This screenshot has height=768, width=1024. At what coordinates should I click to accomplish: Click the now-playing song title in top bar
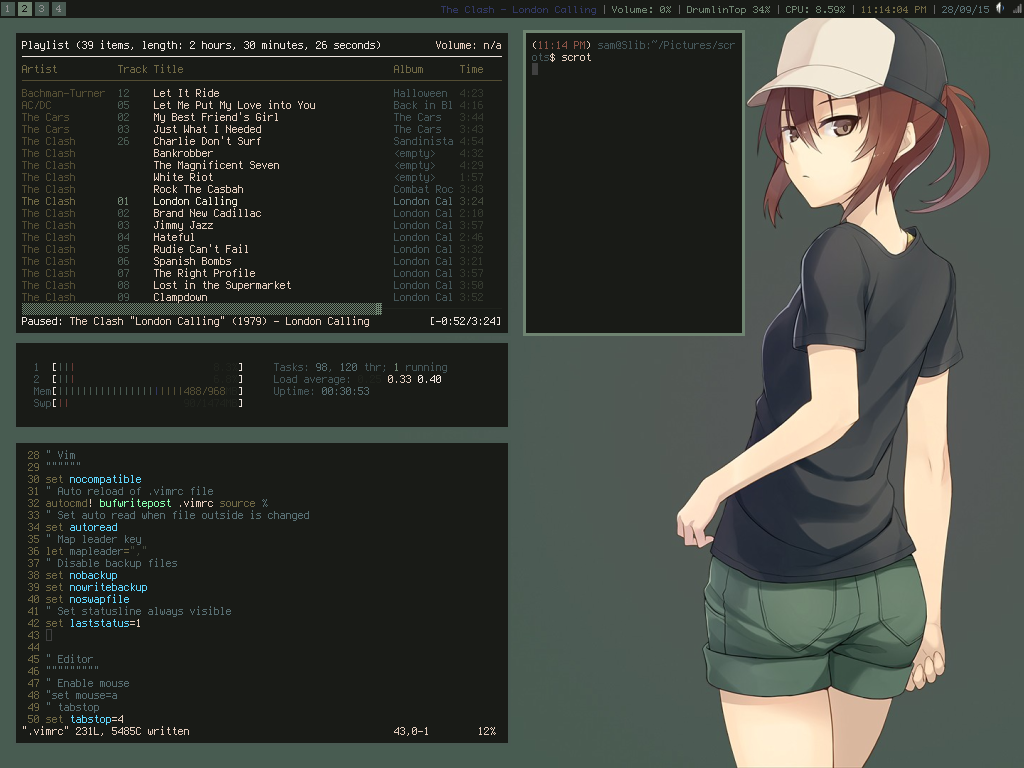518,9
